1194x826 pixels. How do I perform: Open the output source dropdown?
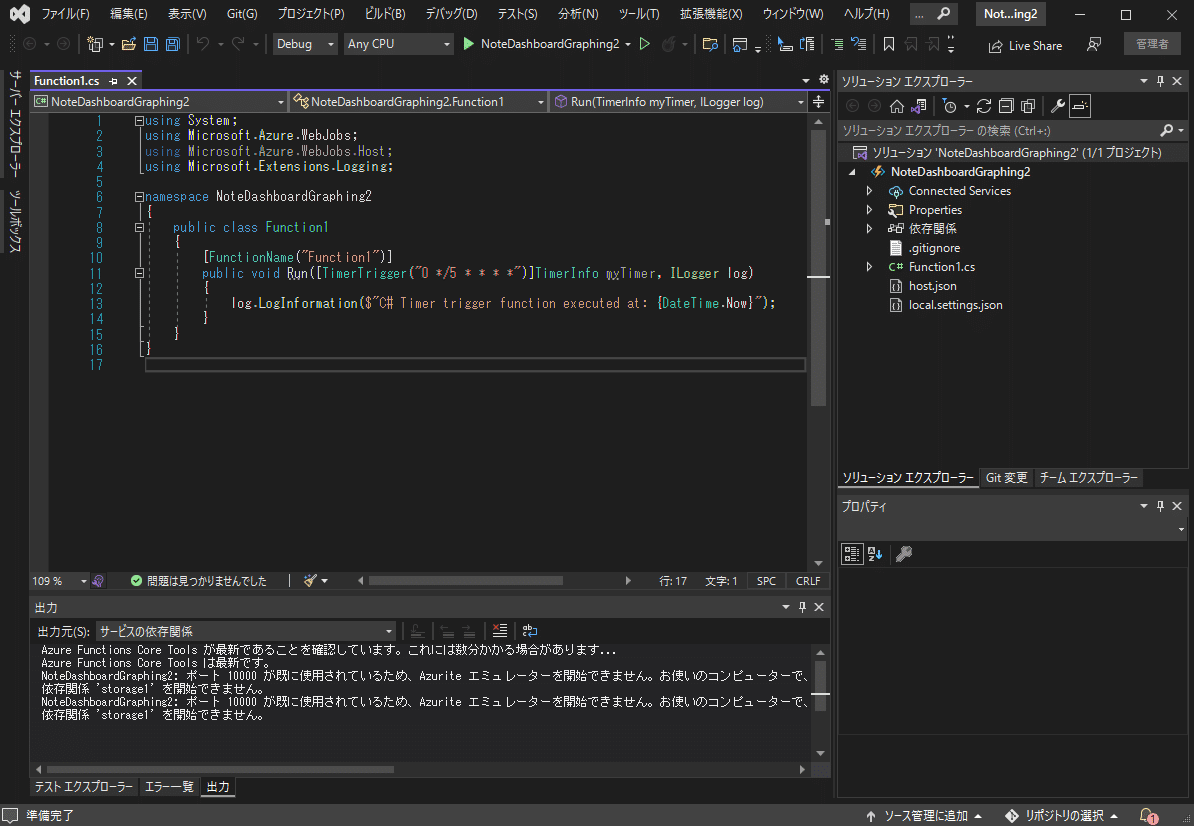(245, 631)
